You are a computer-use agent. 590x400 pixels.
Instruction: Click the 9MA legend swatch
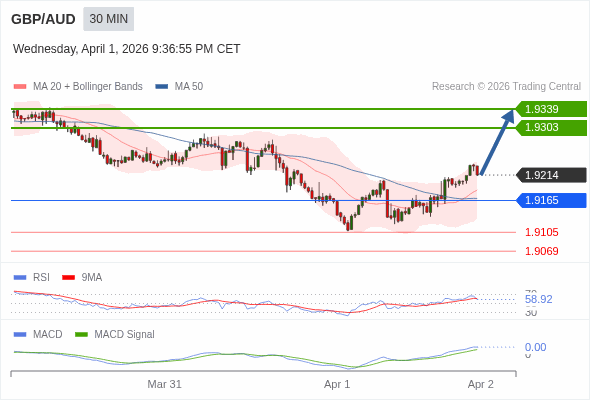pyautogui.click(x=68, y=278)
